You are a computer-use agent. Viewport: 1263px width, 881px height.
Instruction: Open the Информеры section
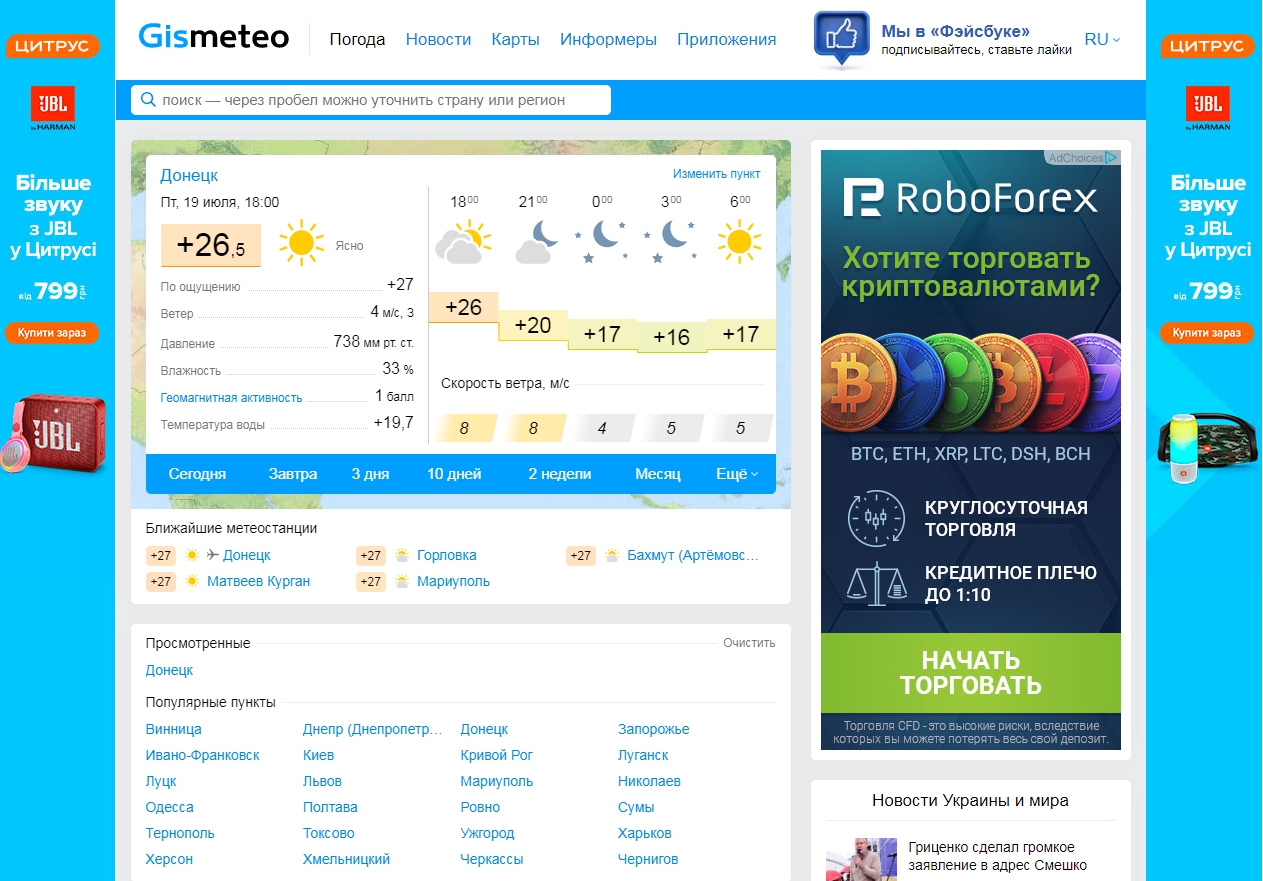coord(608,39)
